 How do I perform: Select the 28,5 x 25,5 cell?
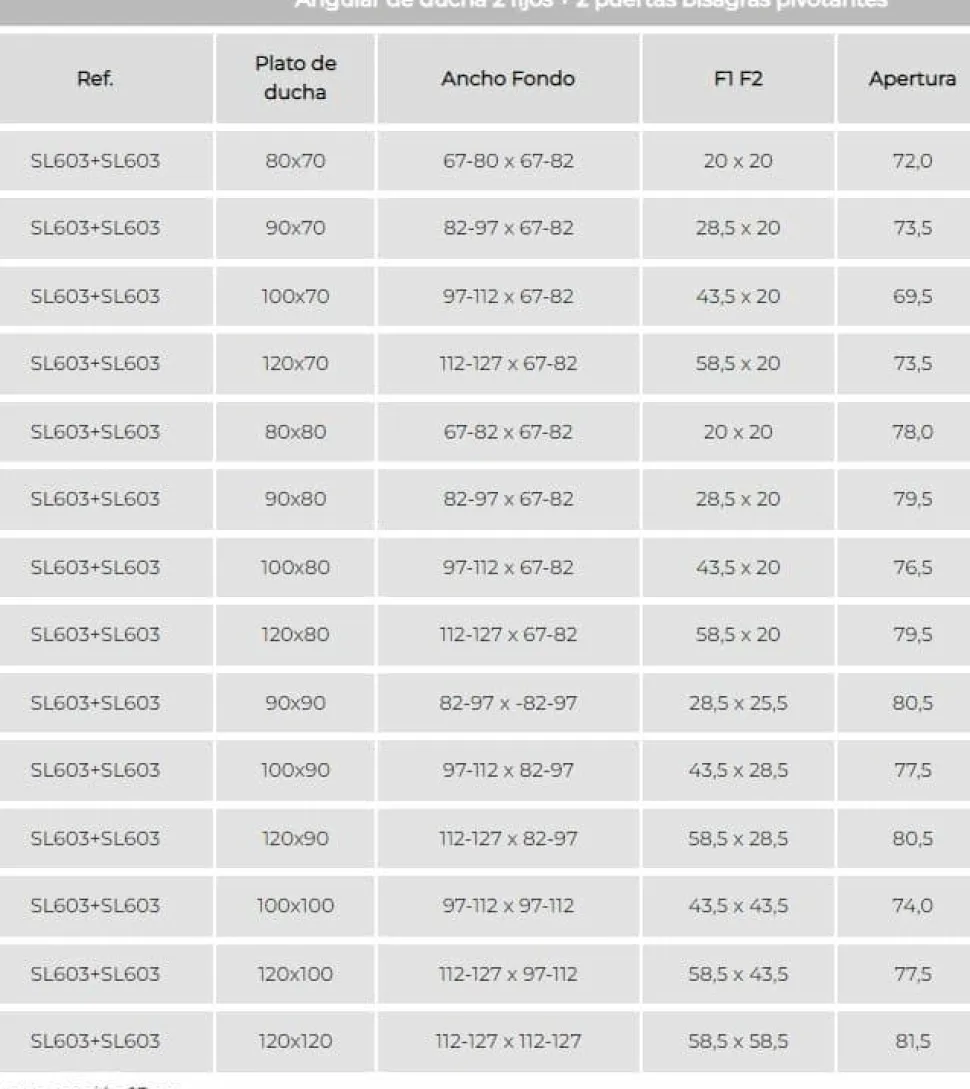(x=737, y=703)
